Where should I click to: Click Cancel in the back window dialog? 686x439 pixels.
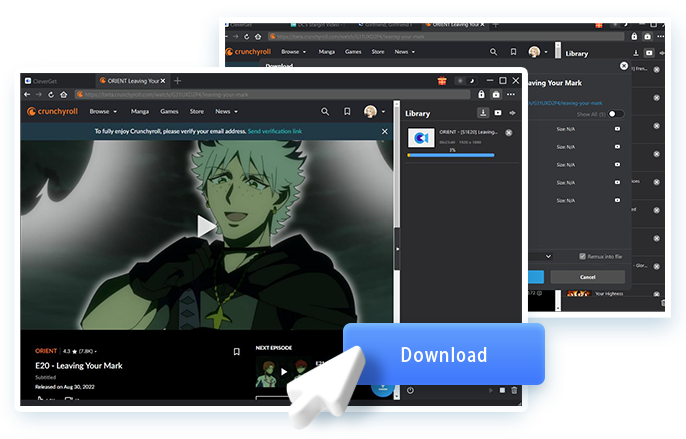click(588, 277)
